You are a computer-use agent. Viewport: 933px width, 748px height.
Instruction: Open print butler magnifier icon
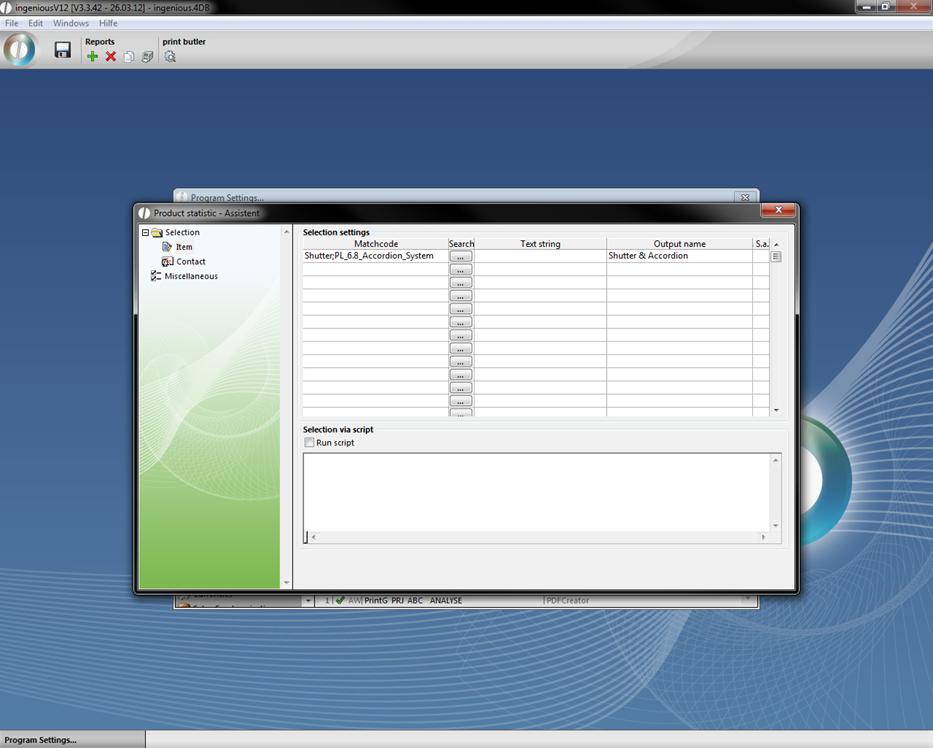[170, 57]
